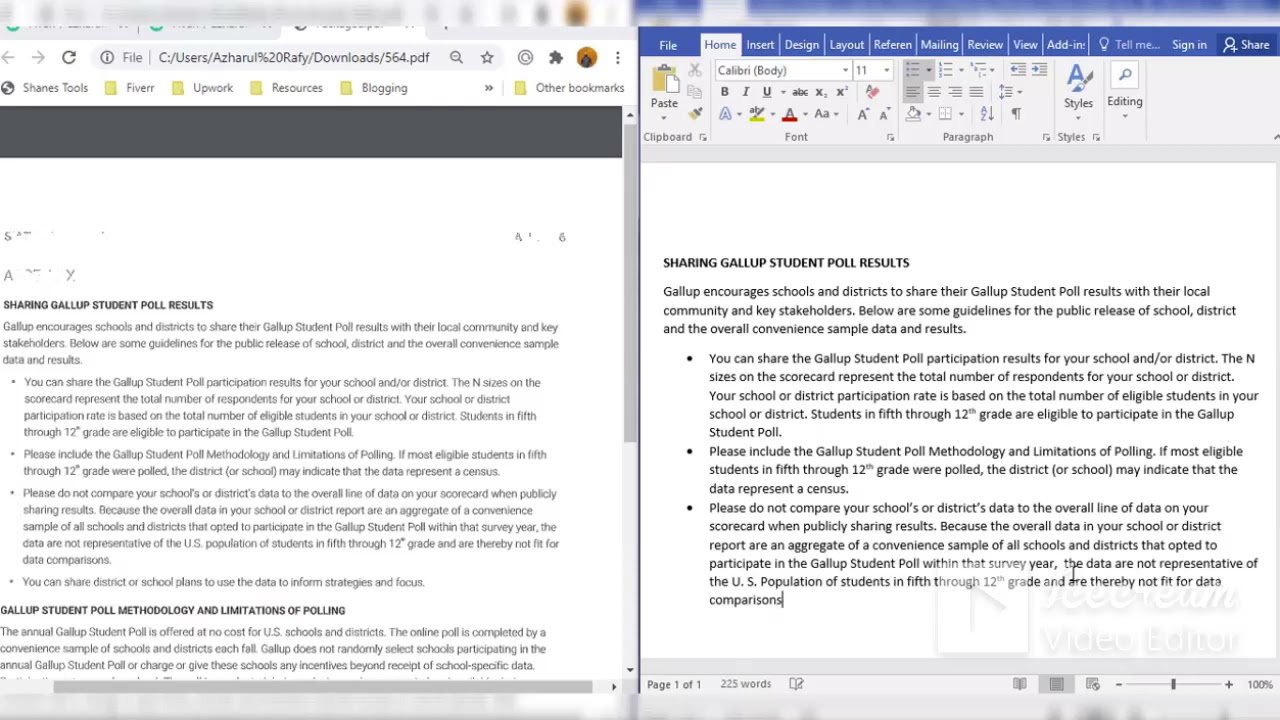Toggle Bold formatting

pyautogui.click(x=725, y=92)
